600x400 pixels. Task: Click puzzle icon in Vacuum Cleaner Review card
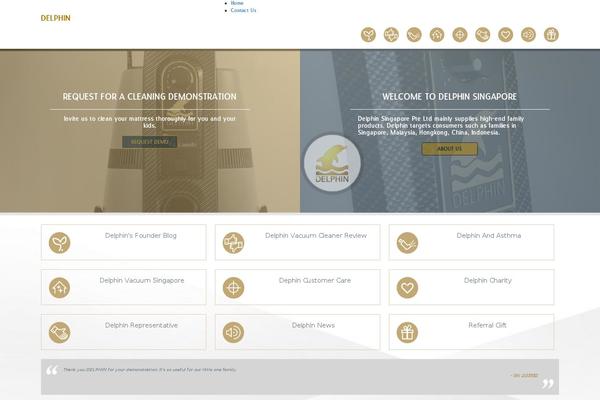point(233,243)
